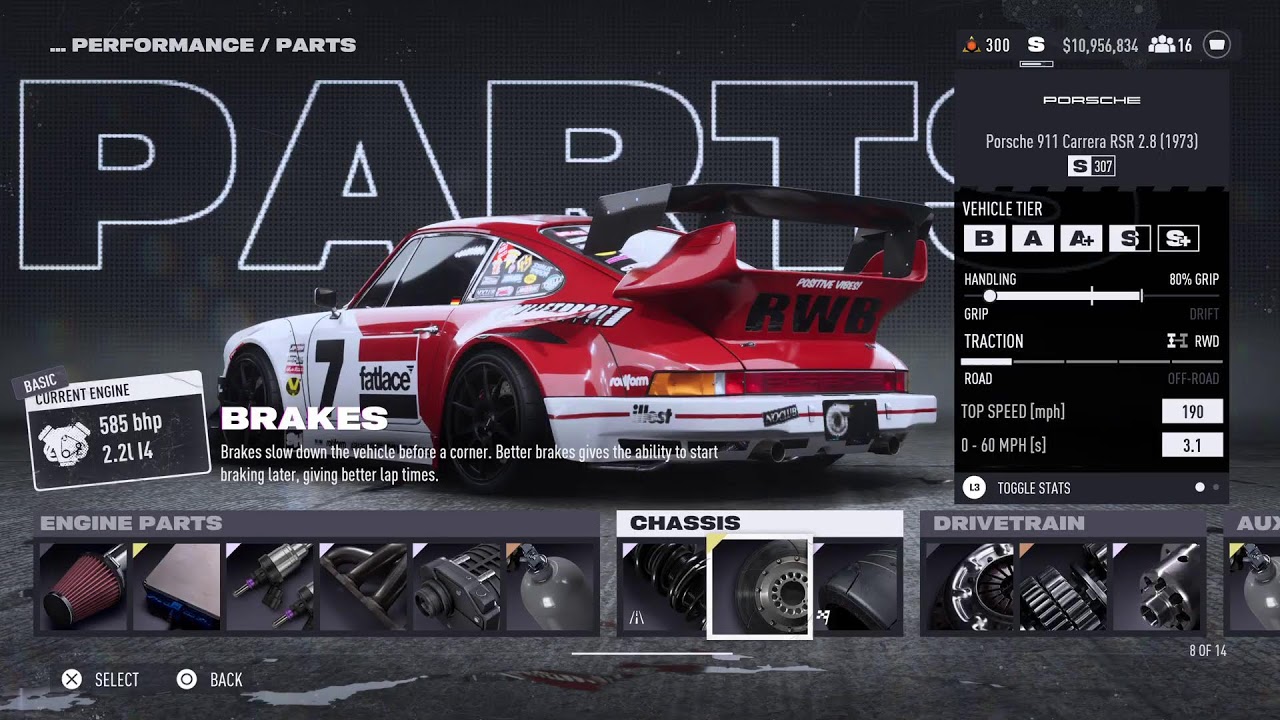This screenshot has height=720, width=1280.
Task: Click the Porsche 911 Carrera RSR name
Action: tap(1092, 141)
